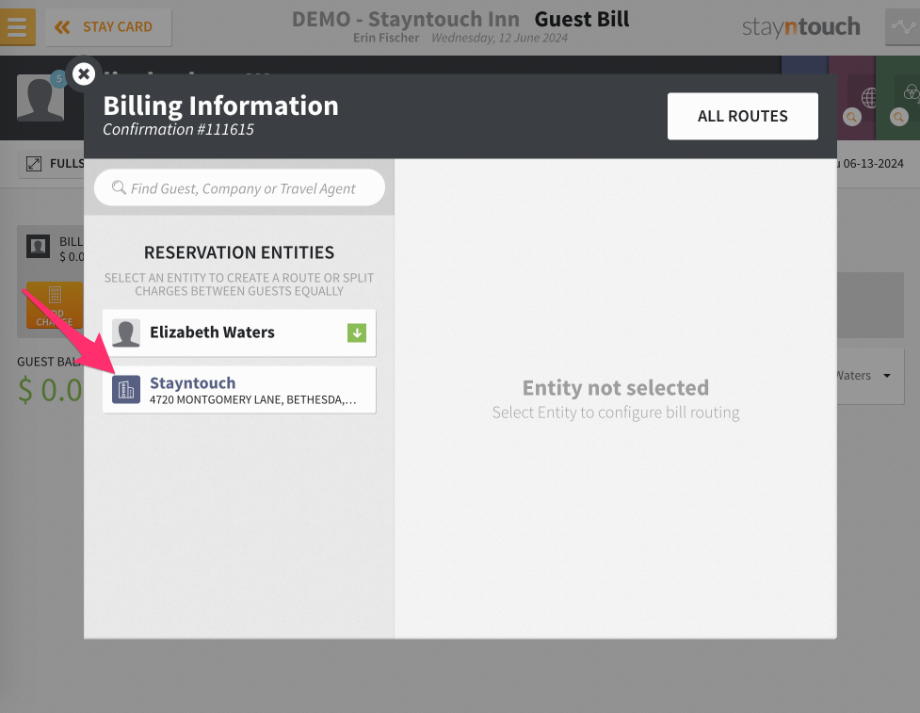Close the Billing Information dialog
The height and width of the screenshot is (713, 920).
pyautogui.click(x=84, y=75)
